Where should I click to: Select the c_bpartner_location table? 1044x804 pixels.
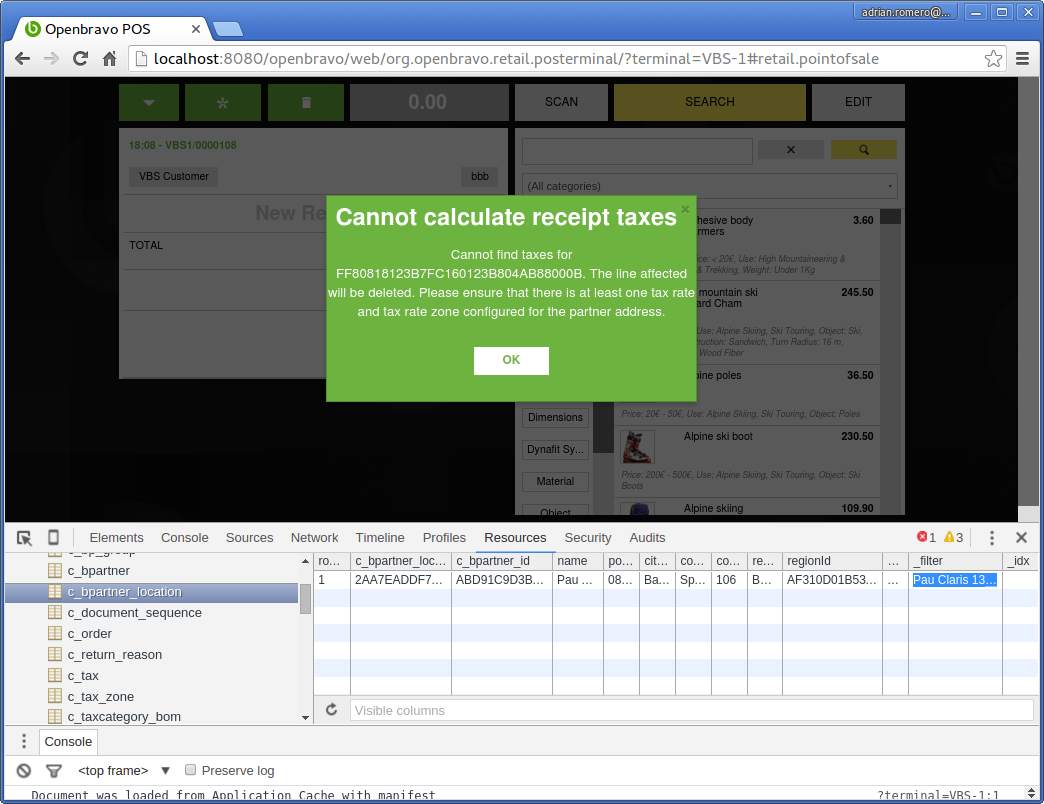tap(151, 592)
